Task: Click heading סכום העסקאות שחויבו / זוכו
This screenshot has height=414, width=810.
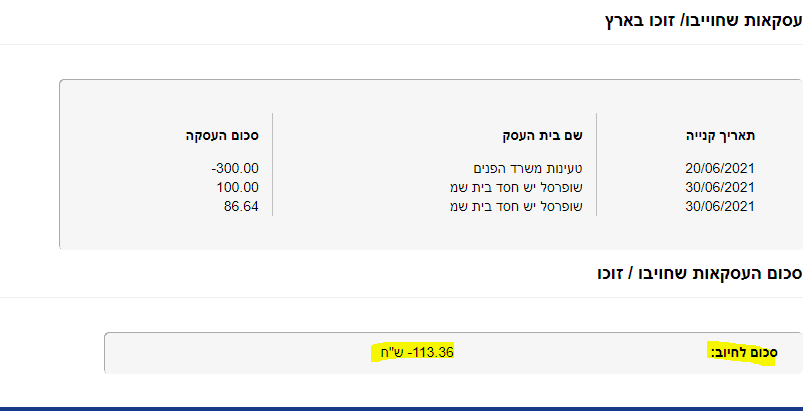Action: [x=699, y=273]
